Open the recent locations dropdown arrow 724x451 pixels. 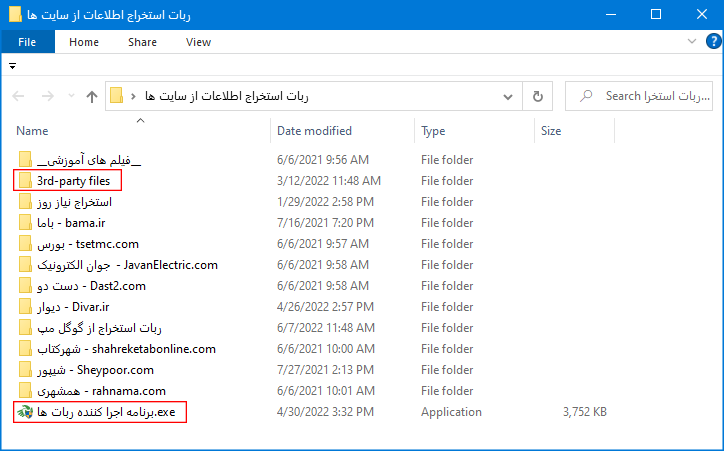click(x=69, y=97)
